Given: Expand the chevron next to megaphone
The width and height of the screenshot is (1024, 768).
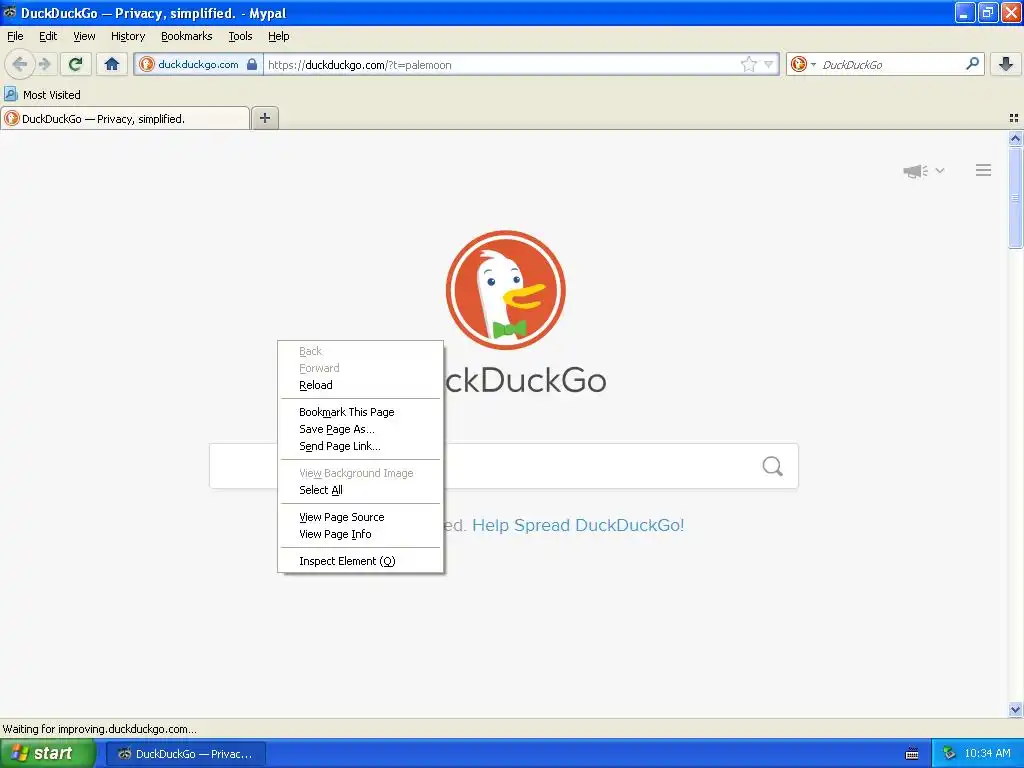Looking at the screenshot, I should 940,170.
